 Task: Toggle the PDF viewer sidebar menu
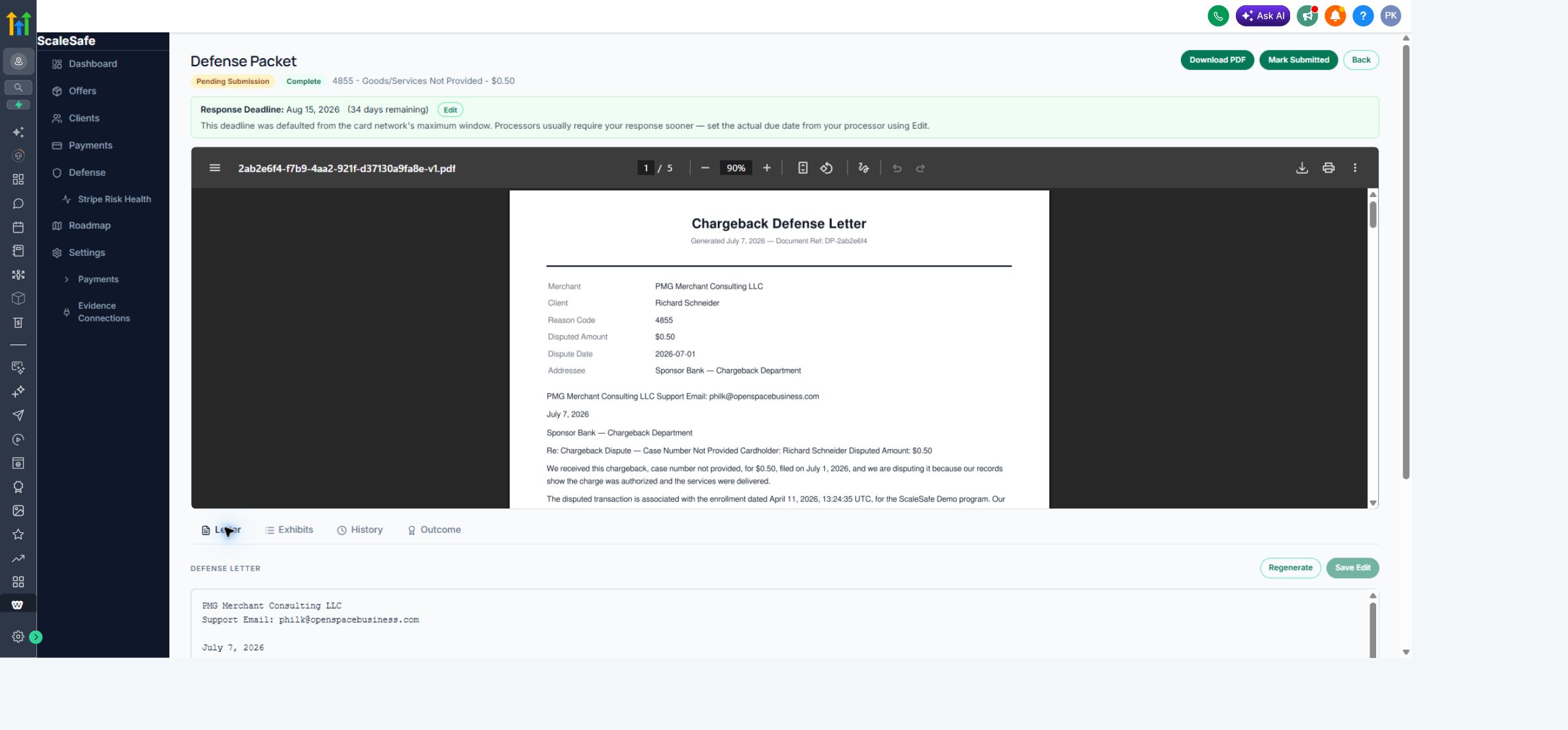tap(215, 168)
